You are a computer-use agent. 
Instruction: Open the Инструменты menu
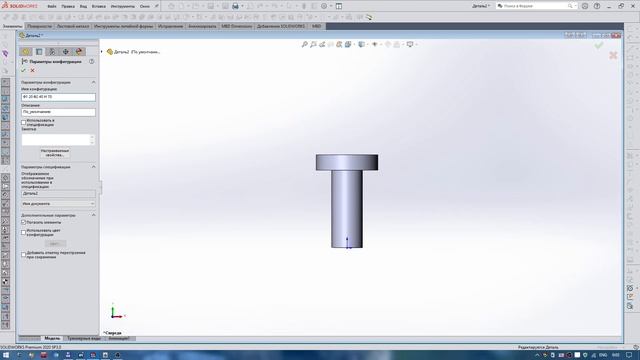(122, 7)
